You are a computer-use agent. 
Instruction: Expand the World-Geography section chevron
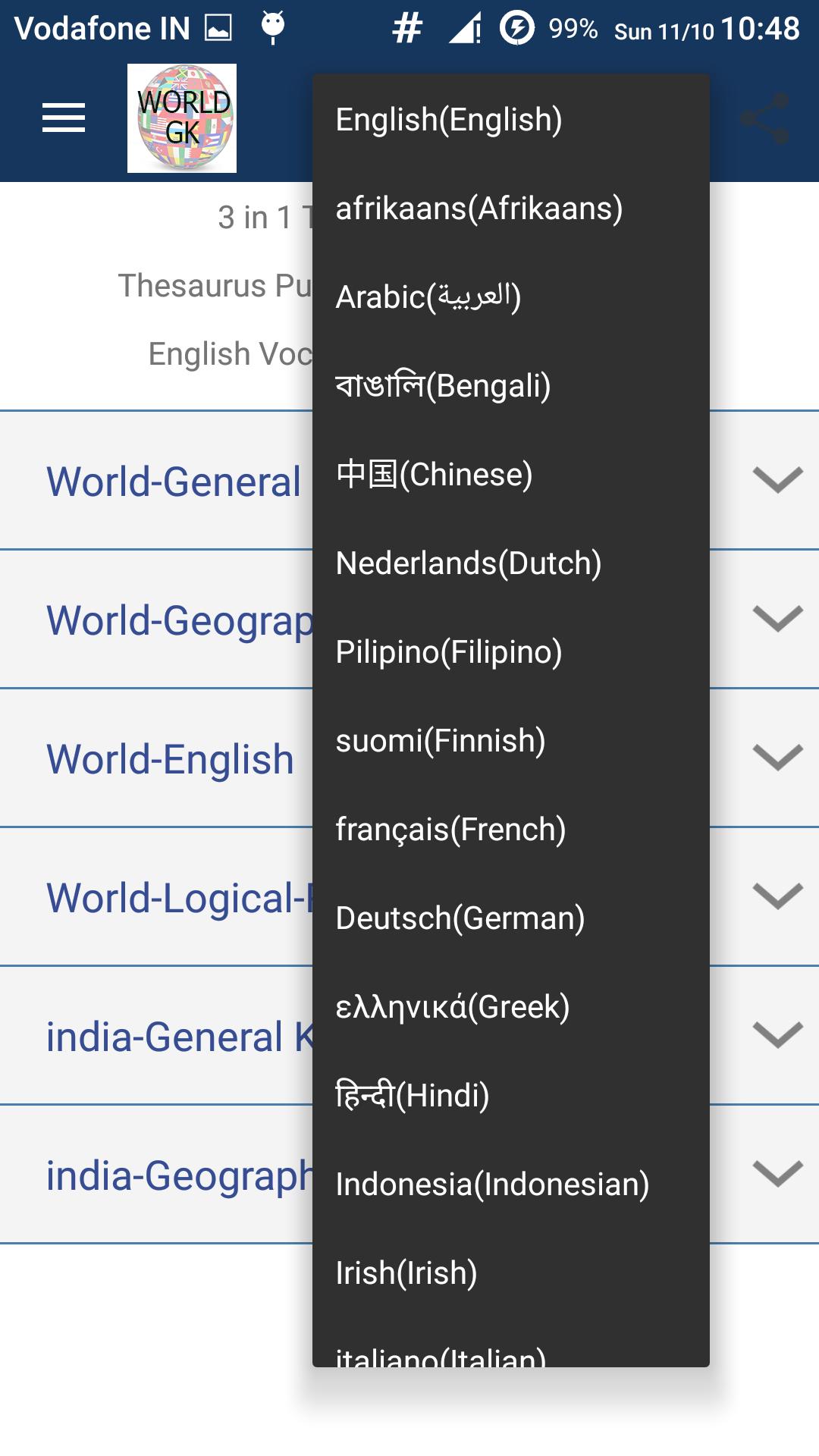[777, 619]
